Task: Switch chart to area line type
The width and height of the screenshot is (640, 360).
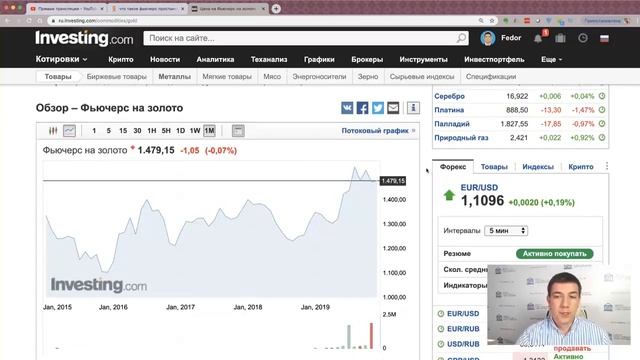Action: [x=69, y=131]
